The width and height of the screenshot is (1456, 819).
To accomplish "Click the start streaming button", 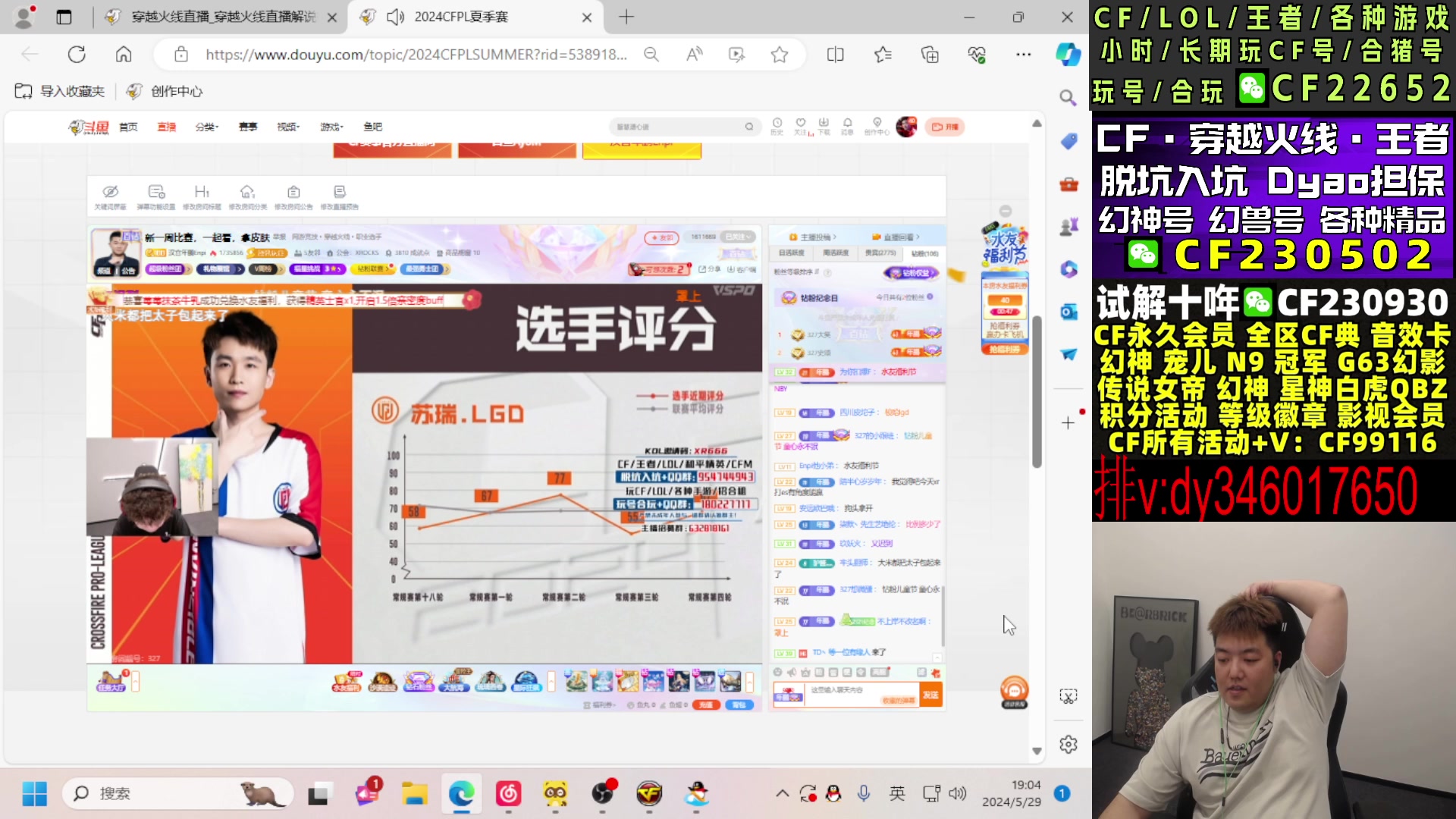I will click(945, 127).
